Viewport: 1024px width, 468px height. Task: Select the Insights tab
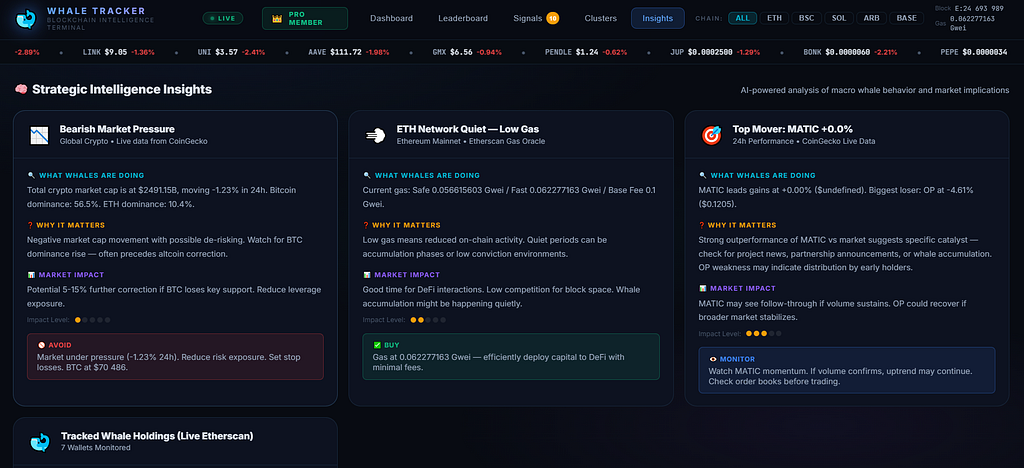pyautogui.click(x=658, y=18)
